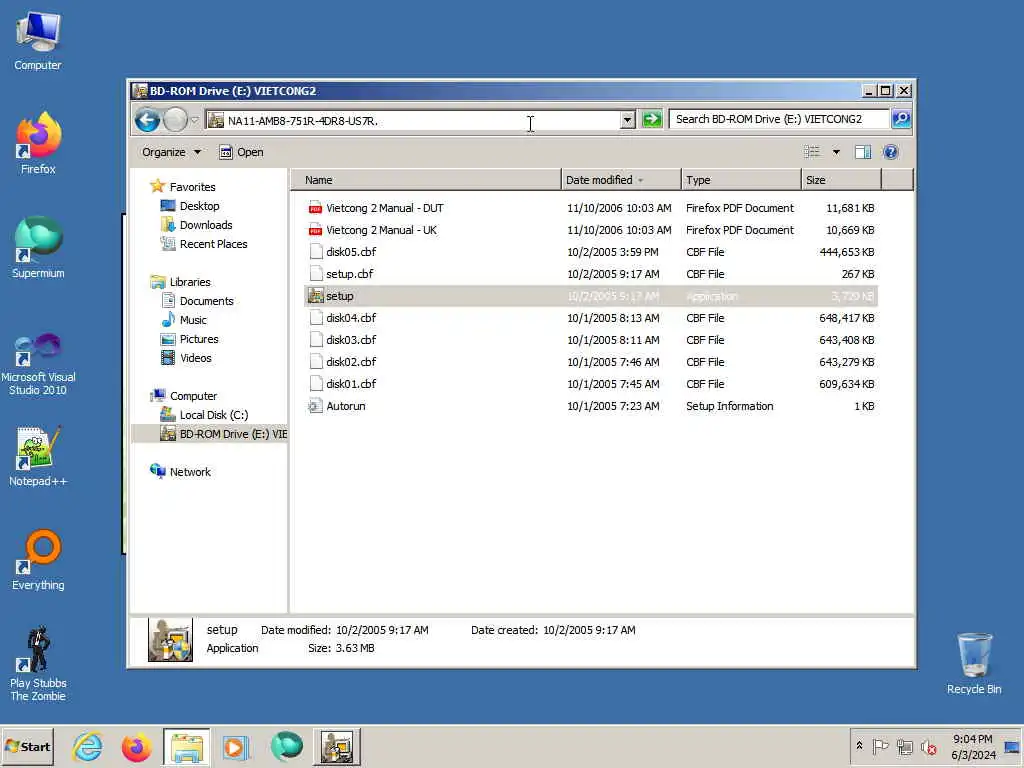The width and height of the screenshot is (1024, 768).
Task: Open the address bar history dropdown
Action: (627, 120)
